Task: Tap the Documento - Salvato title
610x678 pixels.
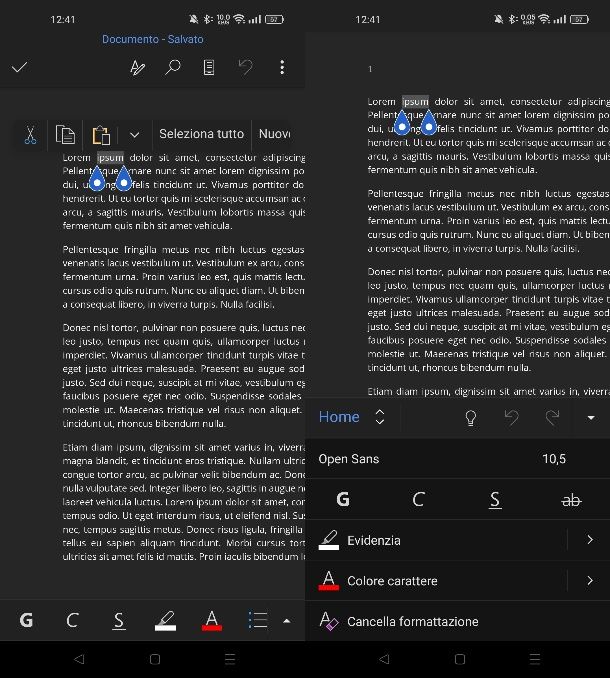Action: coord(153,39)
